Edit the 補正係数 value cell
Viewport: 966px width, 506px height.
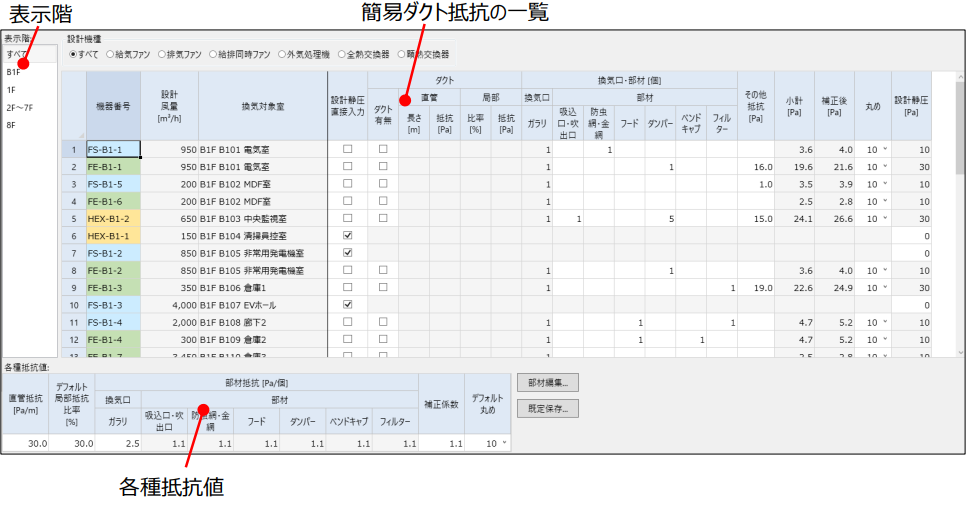tap(441, 443)
